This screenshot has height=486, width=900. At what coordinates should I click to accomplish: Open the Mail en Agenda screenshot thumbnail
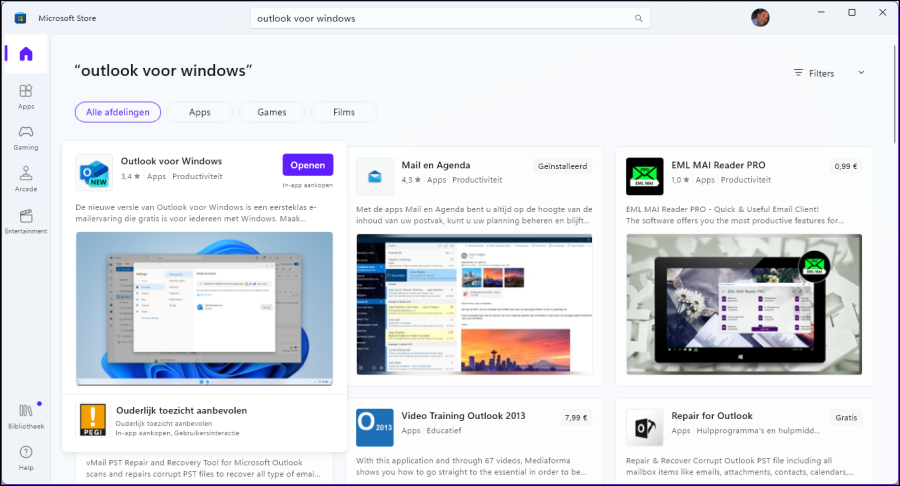pyautogui.click(x=474, y=304)
